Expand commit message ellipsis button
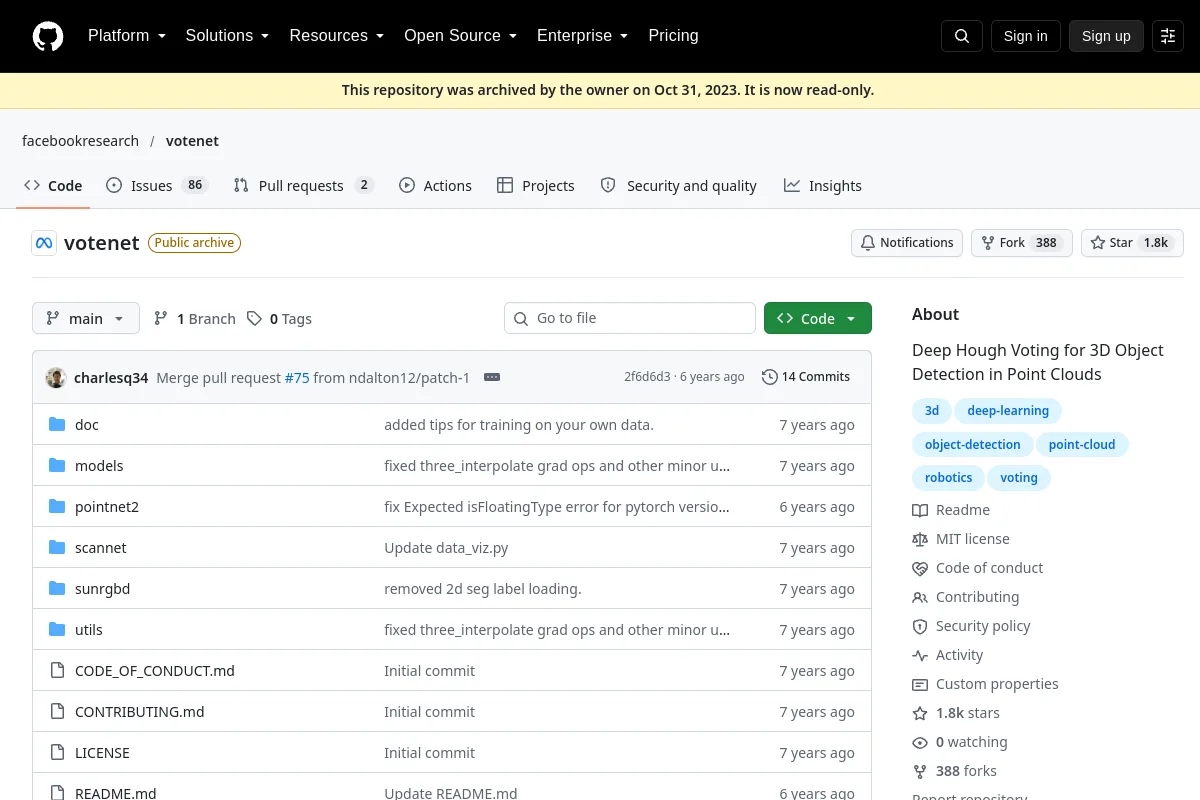This screenshot has width=1200, height=800. coord(491,377)
